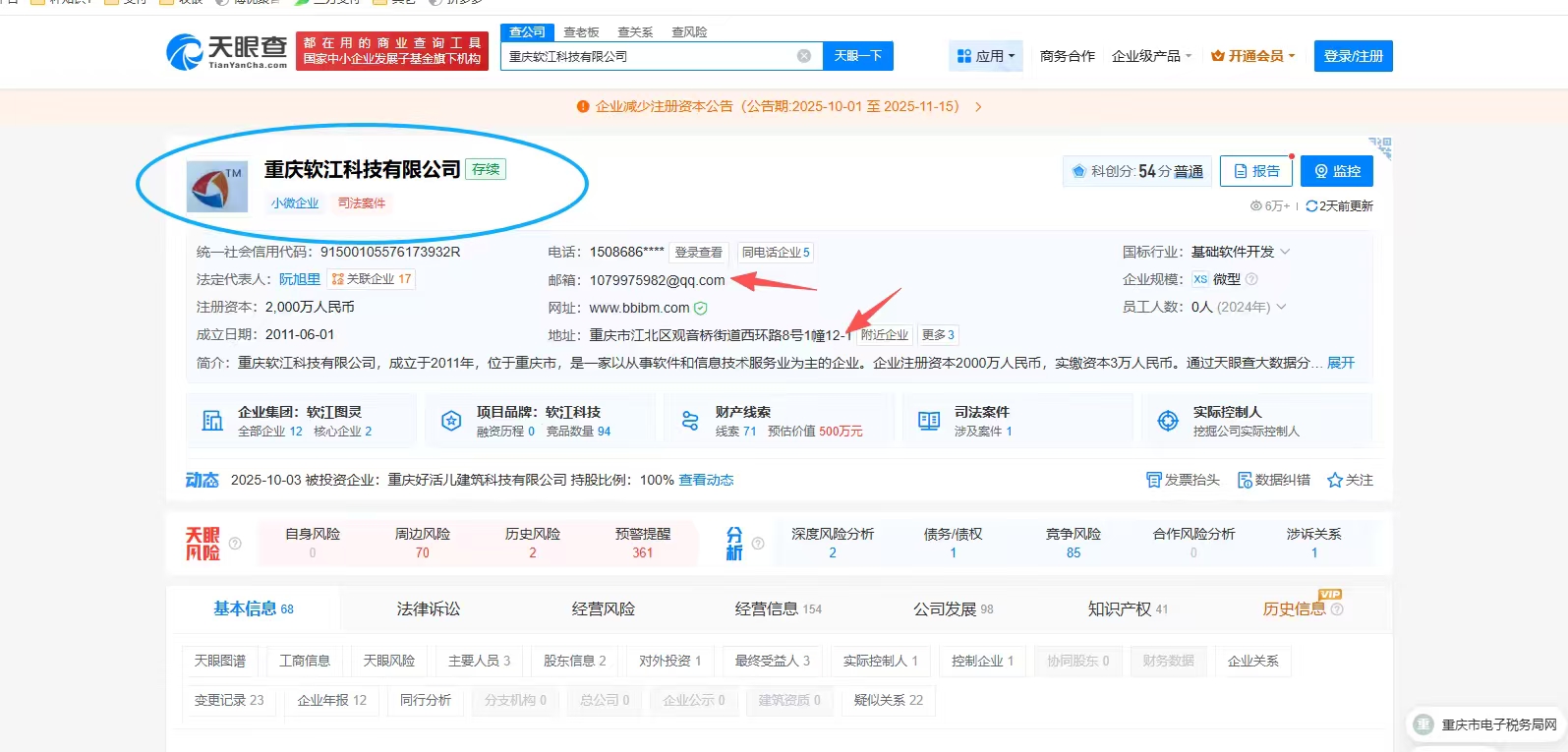1568x752 pixels.
Task: Click the 重庆市电子税务局网 floating button
Action: 1486,725
